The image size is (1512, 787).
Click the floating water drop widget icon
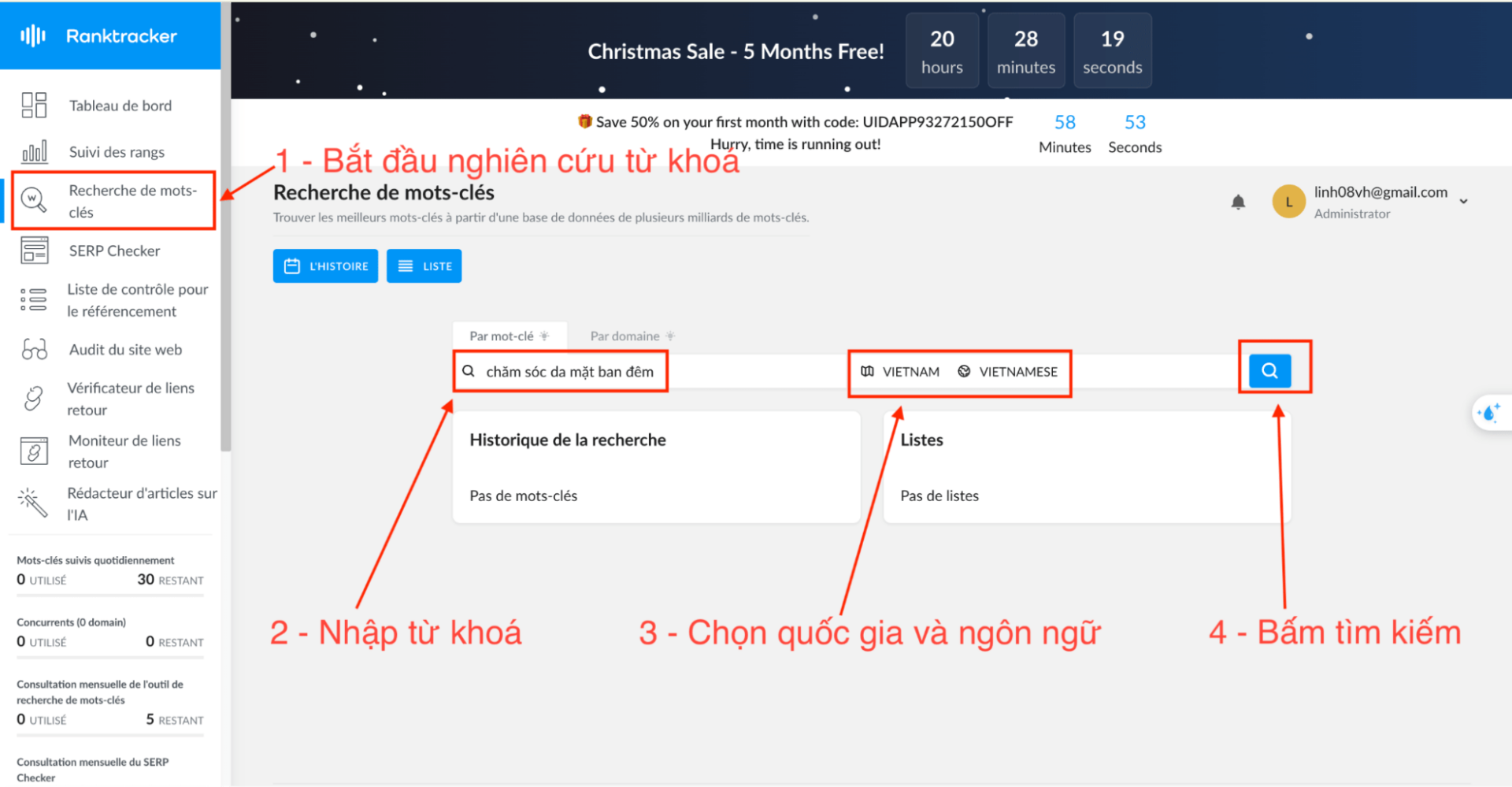click(1490, 413)
